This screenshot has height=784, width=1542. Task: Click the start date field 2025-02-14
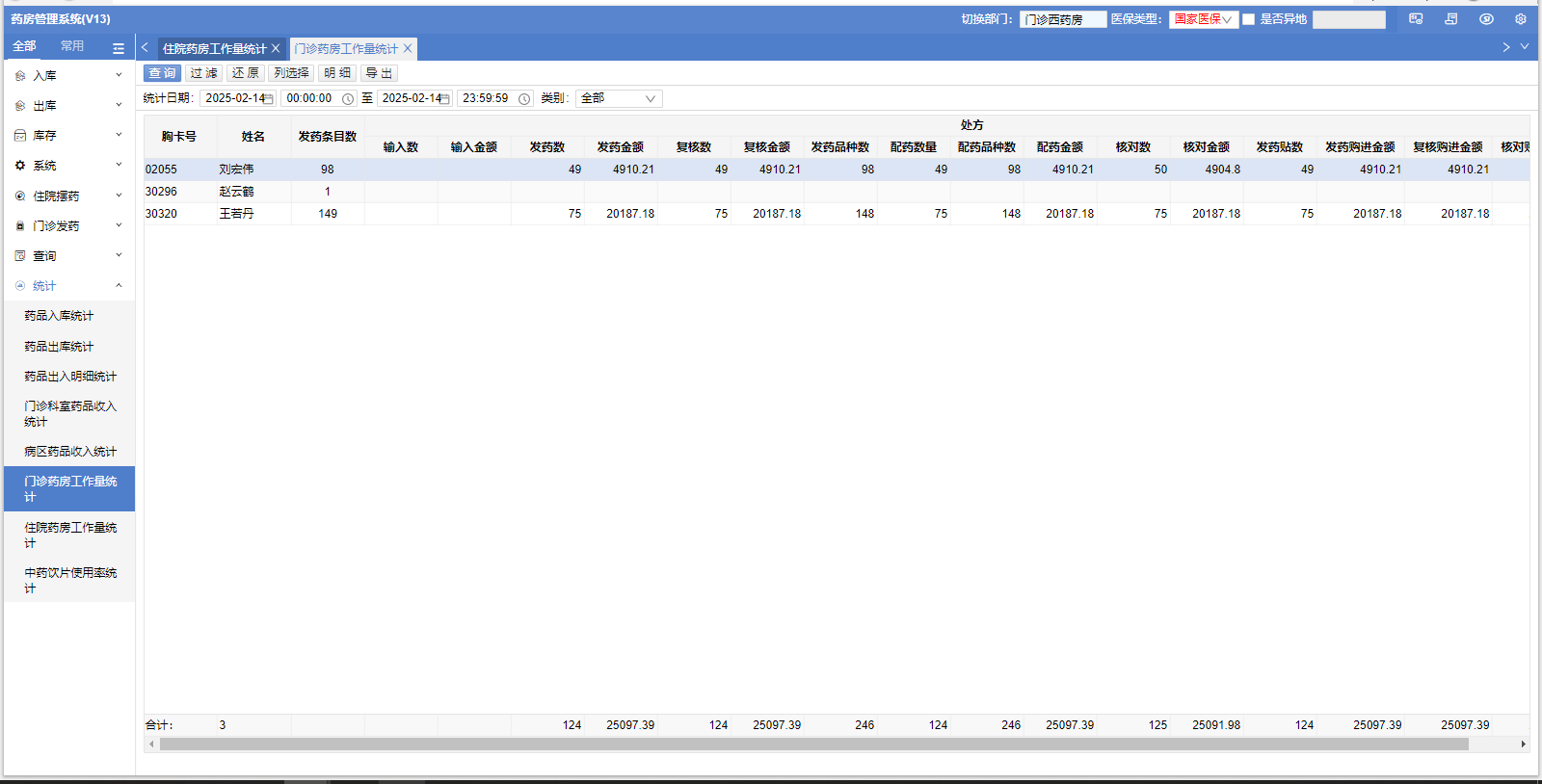coord(237,98)
